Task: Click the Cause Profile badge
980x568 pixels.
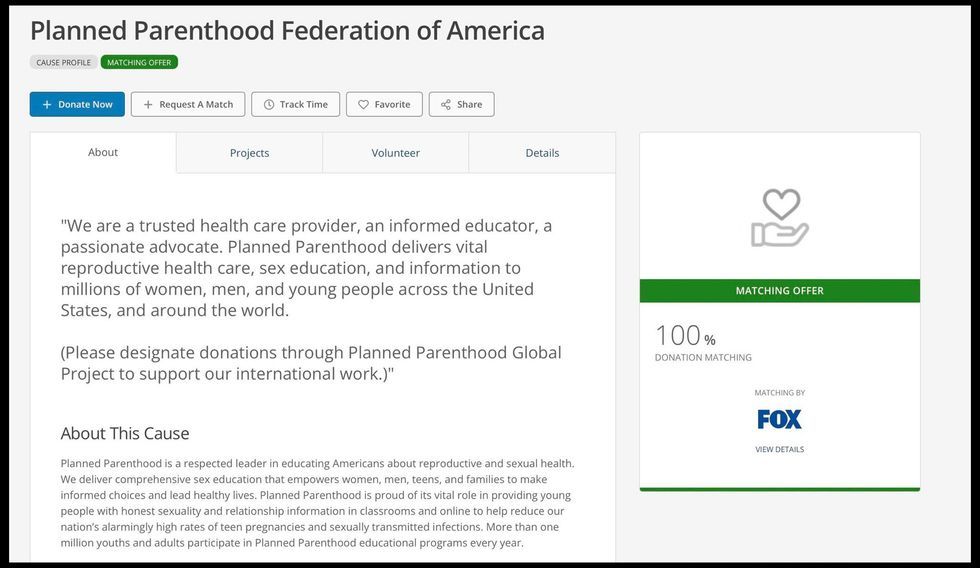Action: pyautogui.click(x=63, y=63)
